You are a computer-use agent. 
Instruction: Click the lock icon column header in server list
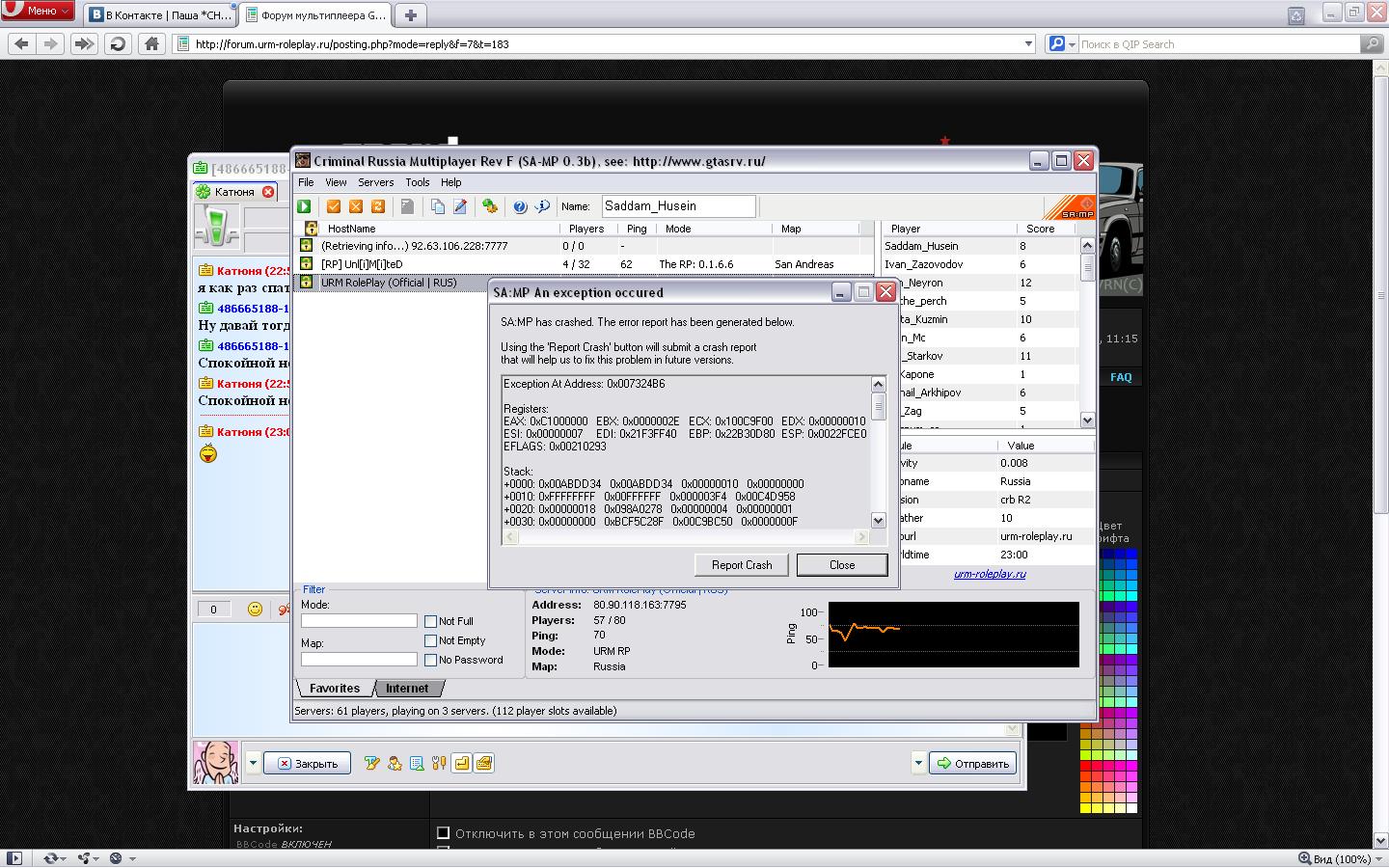pos(311,229)
